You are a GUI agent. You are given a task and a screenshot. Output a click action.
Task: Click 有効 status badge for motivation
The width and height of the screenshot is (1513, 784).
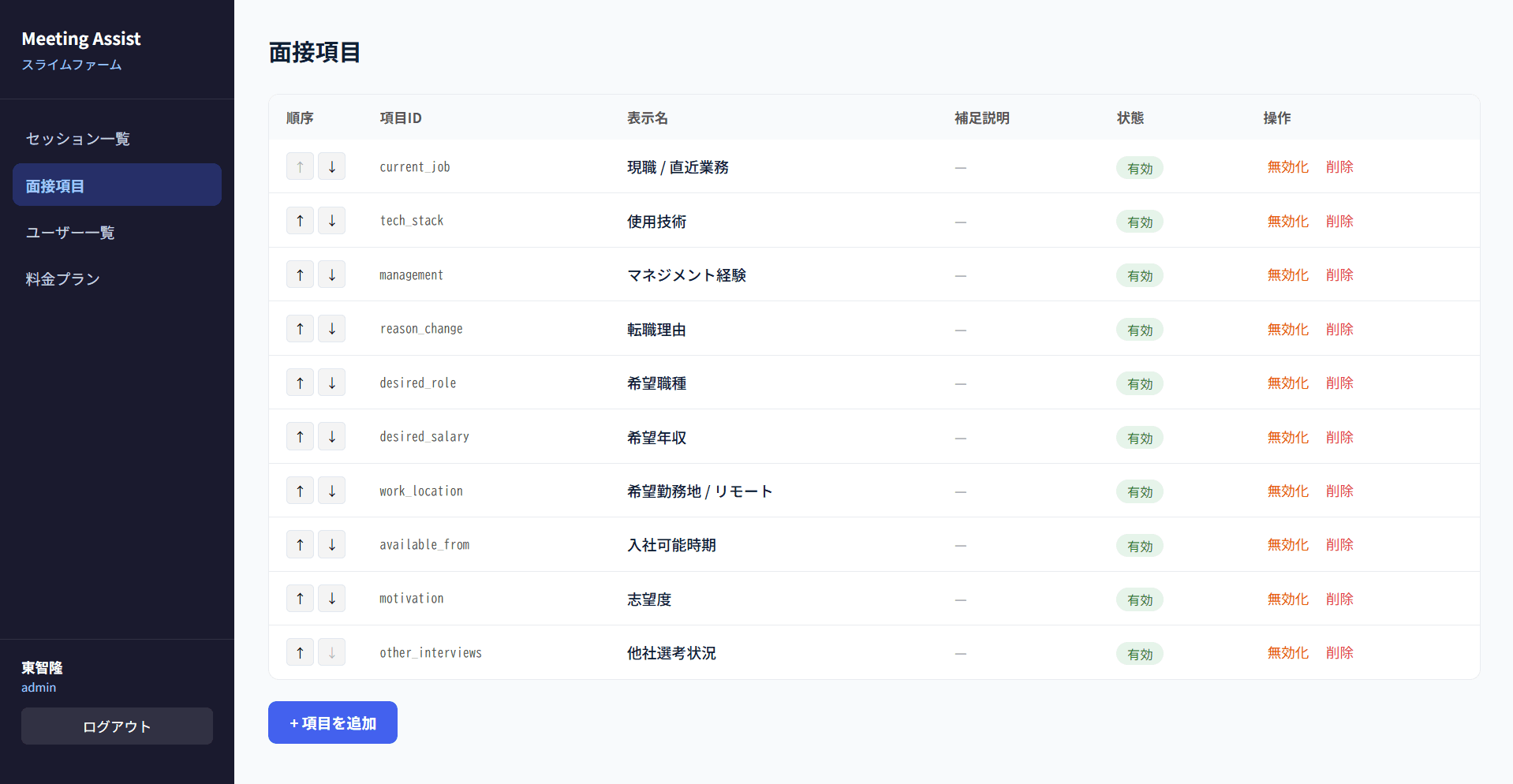[x=1139, y=599]
